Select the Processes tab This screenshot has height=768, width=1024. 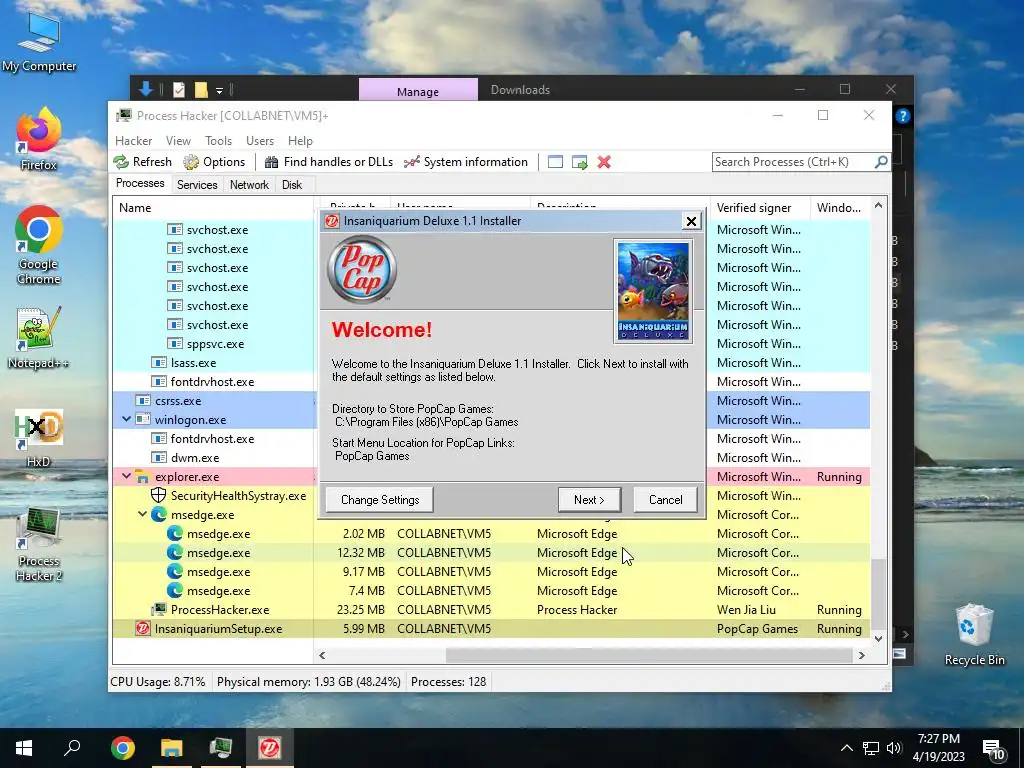coord(140,184)
